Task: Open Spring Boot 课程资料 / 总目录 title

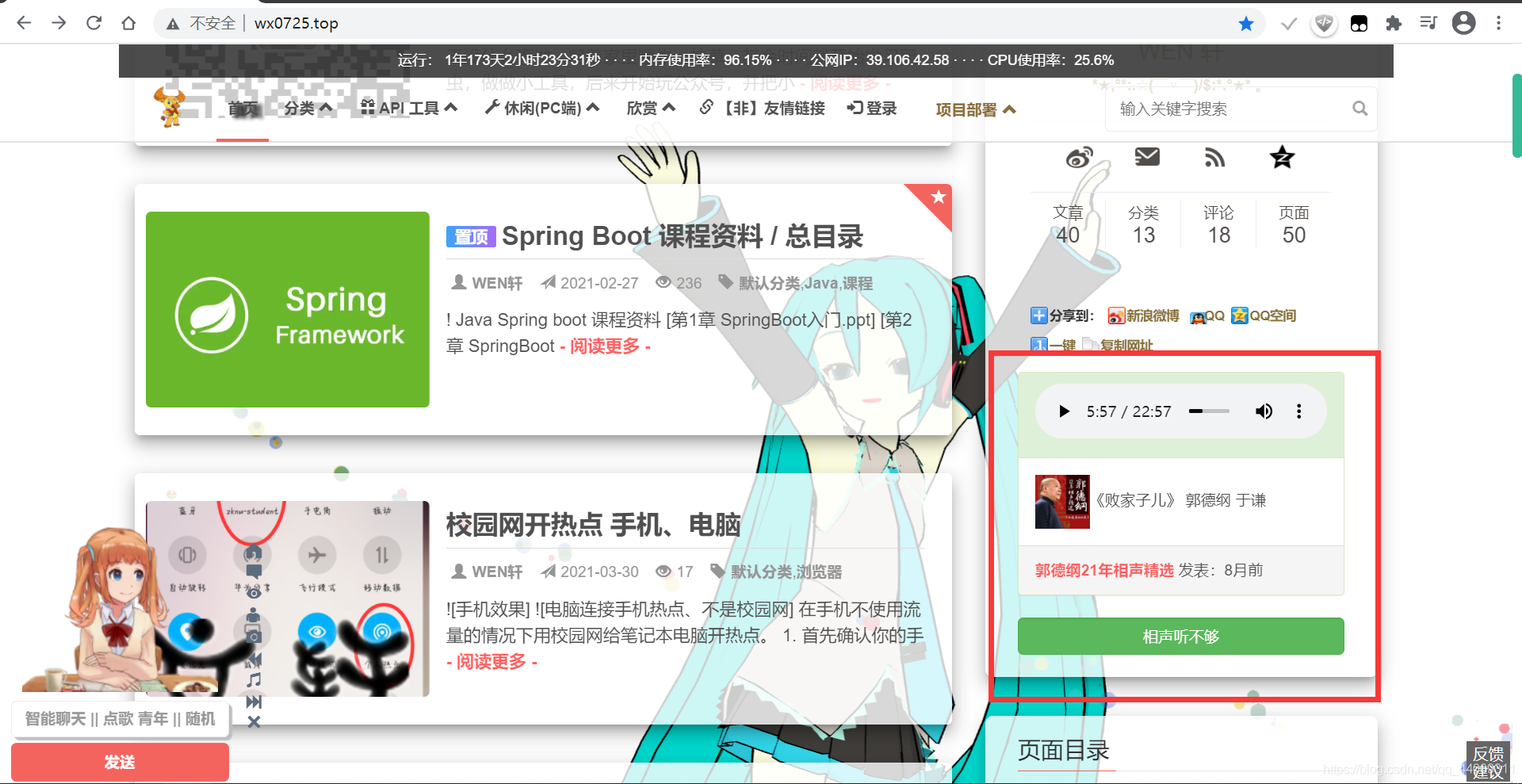Action: click(682, 236)
